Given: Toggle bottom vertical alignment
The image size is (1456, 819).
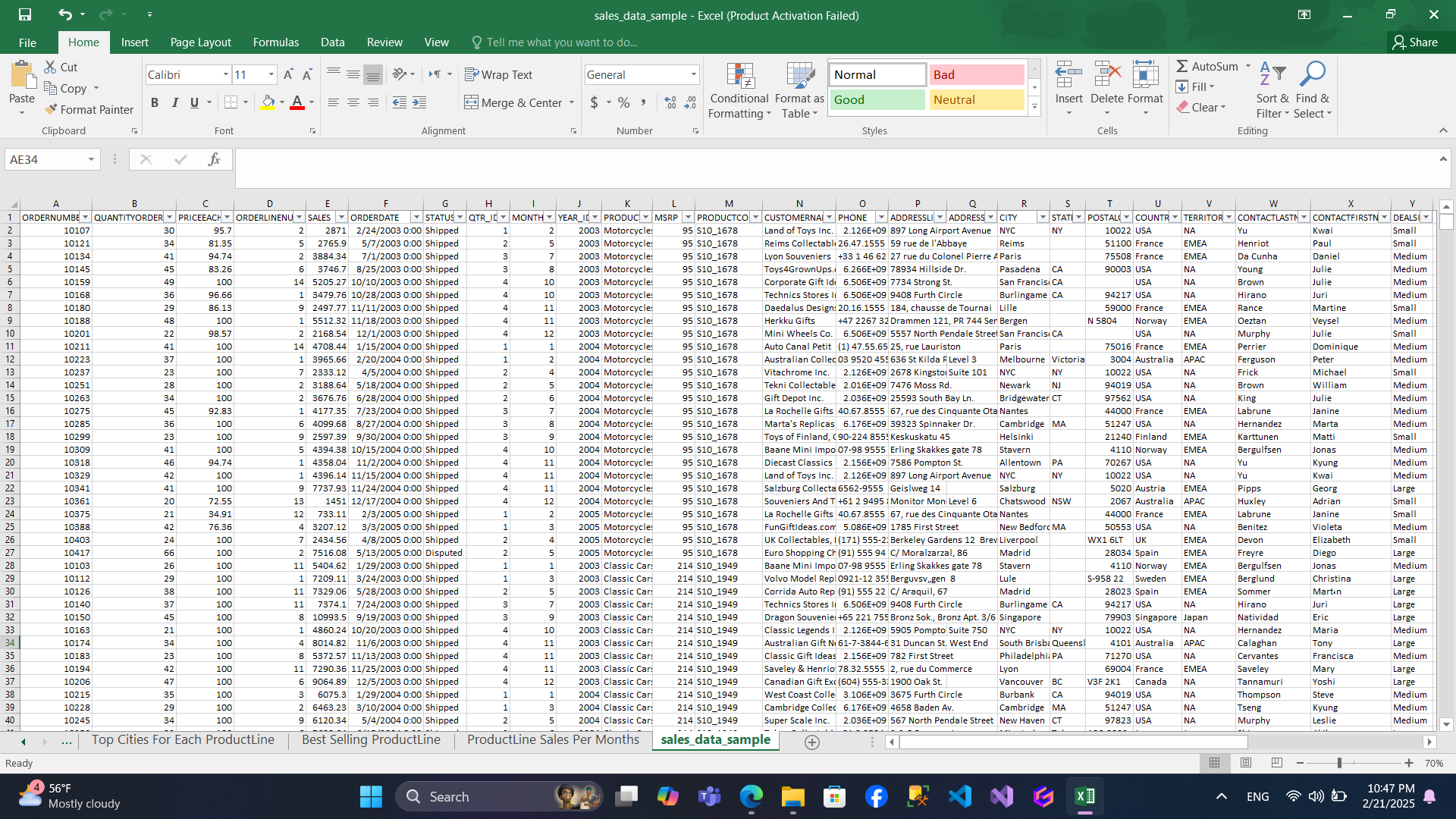Looking at the screenshot, I should pos(373,74).
